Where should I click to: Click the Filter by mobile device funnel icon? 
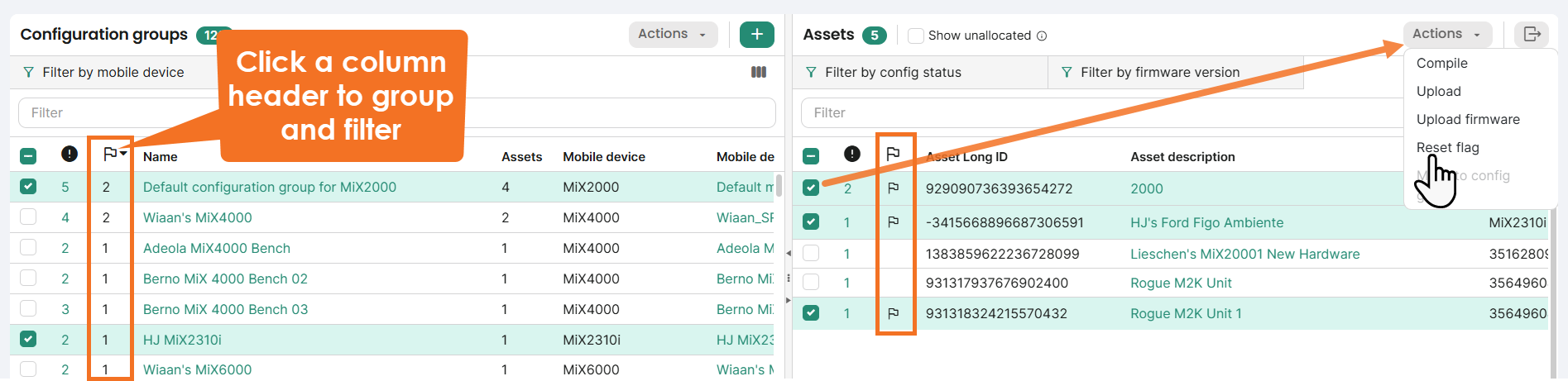point(29,73)
